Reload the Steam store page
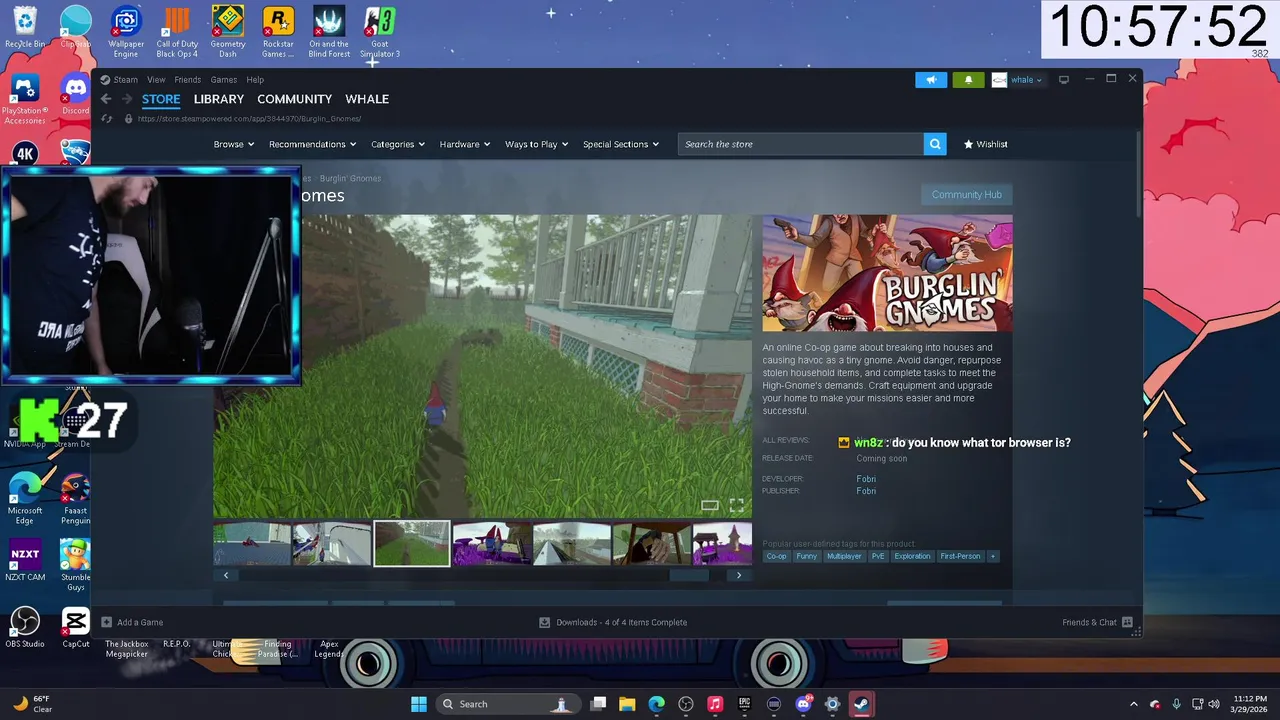The image size is (1280, 720). coord(107,119)
